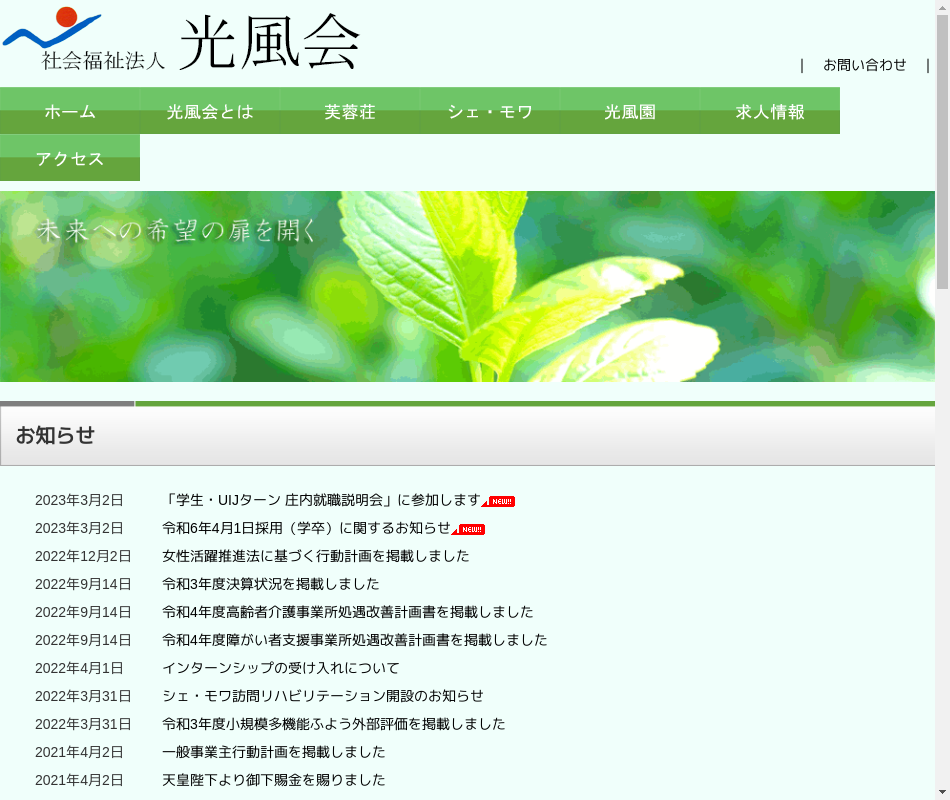Viewport: 950px width, 800px height.
Task: Open 令和3年度決算状況 news link
Action: 270,584
